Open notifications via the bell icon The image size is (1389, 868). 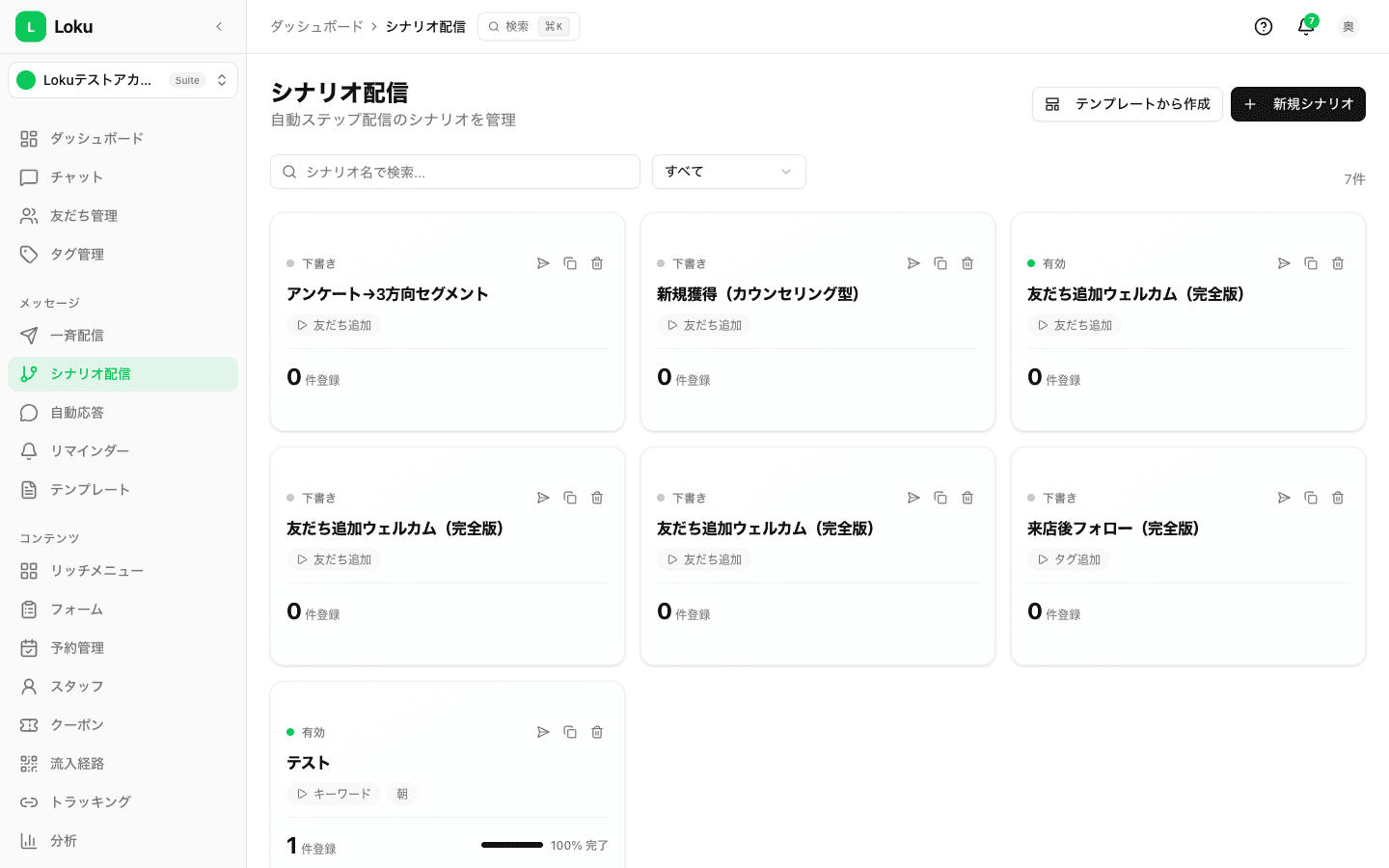[x=1306, y=27]
